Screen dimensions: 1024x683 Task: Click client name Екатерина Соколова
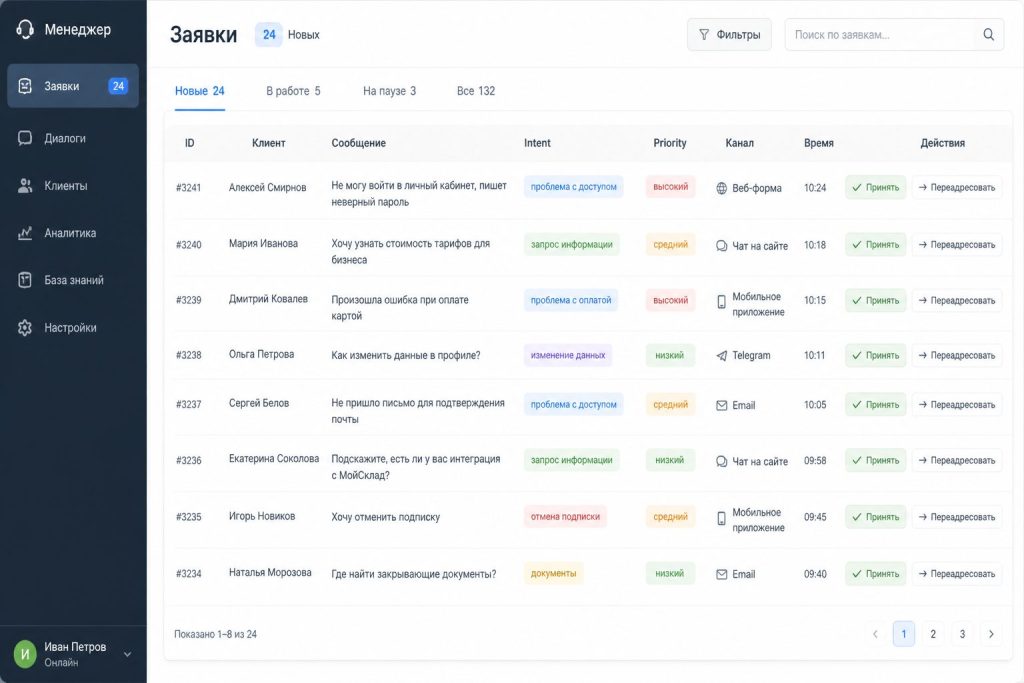point(274,459)
